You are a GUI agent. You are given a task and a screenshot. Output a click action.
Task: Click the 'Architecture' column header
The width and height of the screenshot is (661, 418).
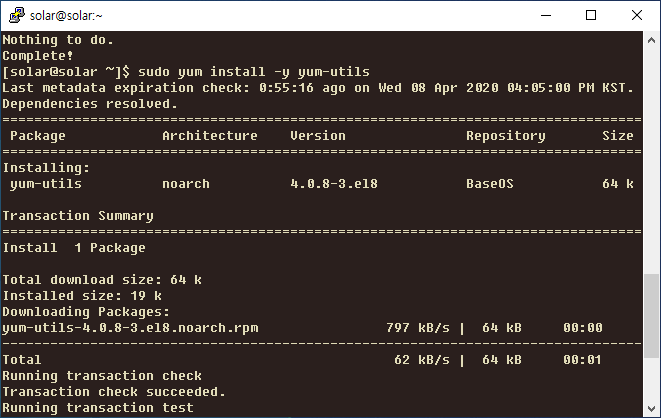click(210, 136)
